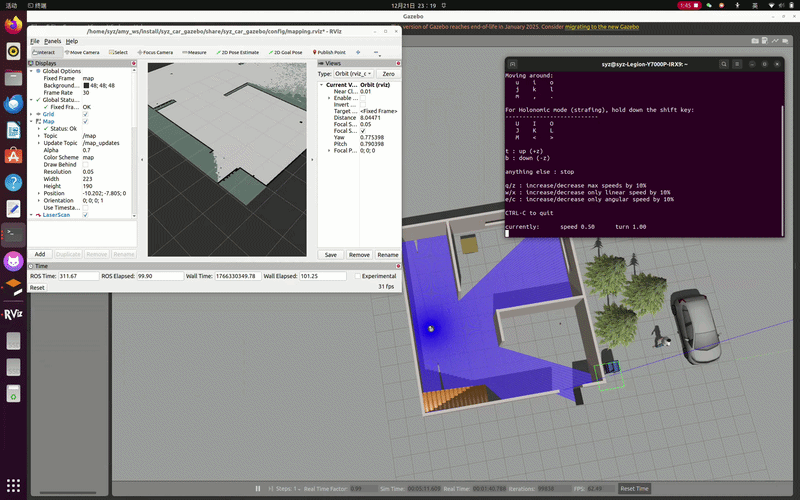
Task: Click the Save view button
Action: point(331,255)
